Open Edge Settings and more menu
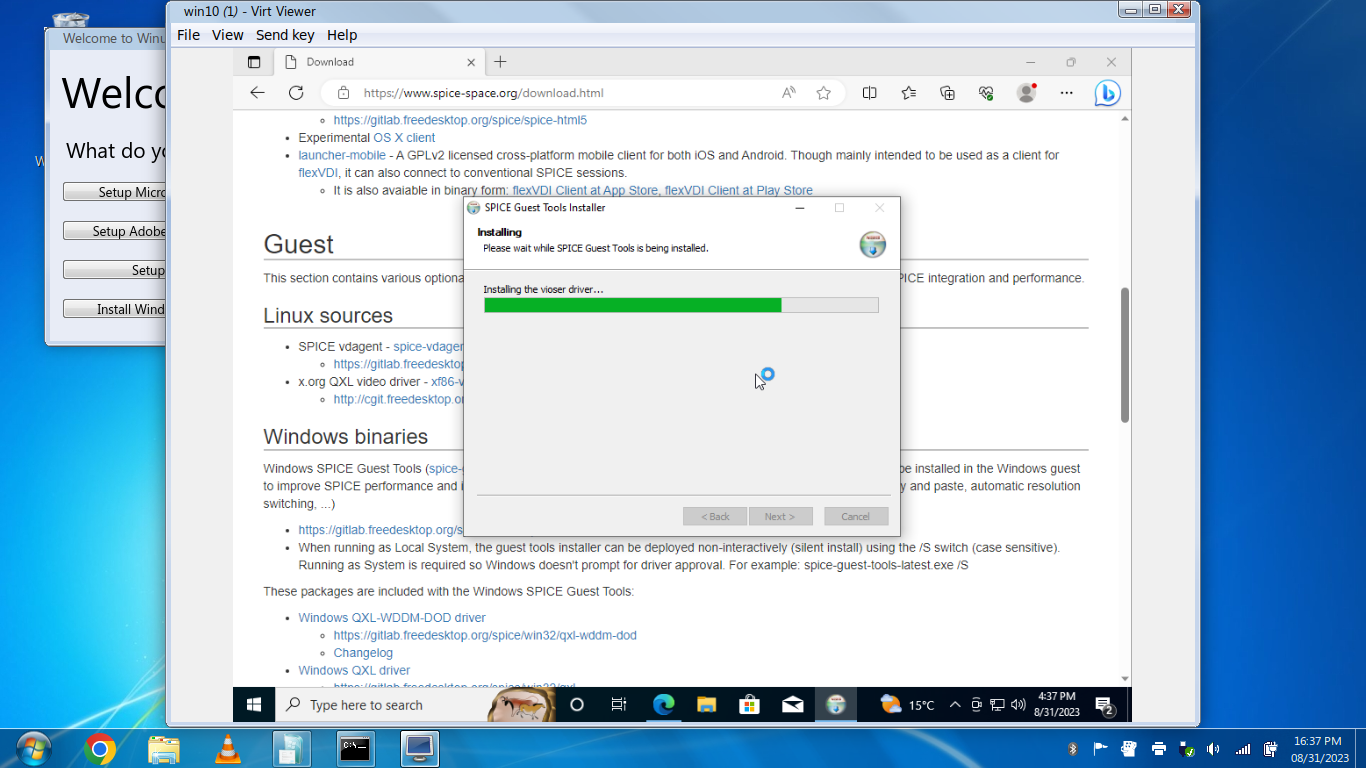 coord(1066,93)
